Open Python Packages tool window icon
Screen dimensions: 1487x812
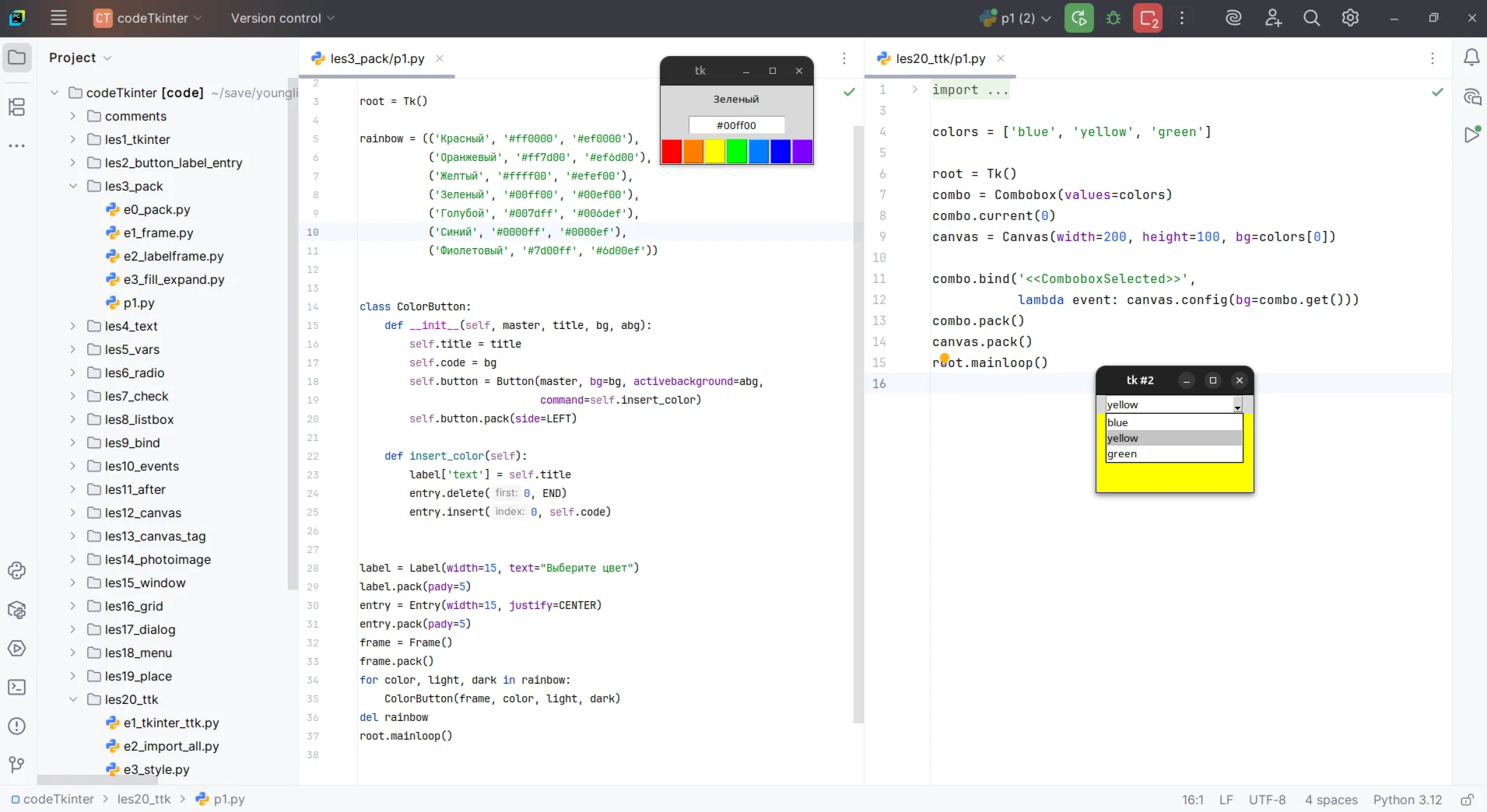coord(16,610)
